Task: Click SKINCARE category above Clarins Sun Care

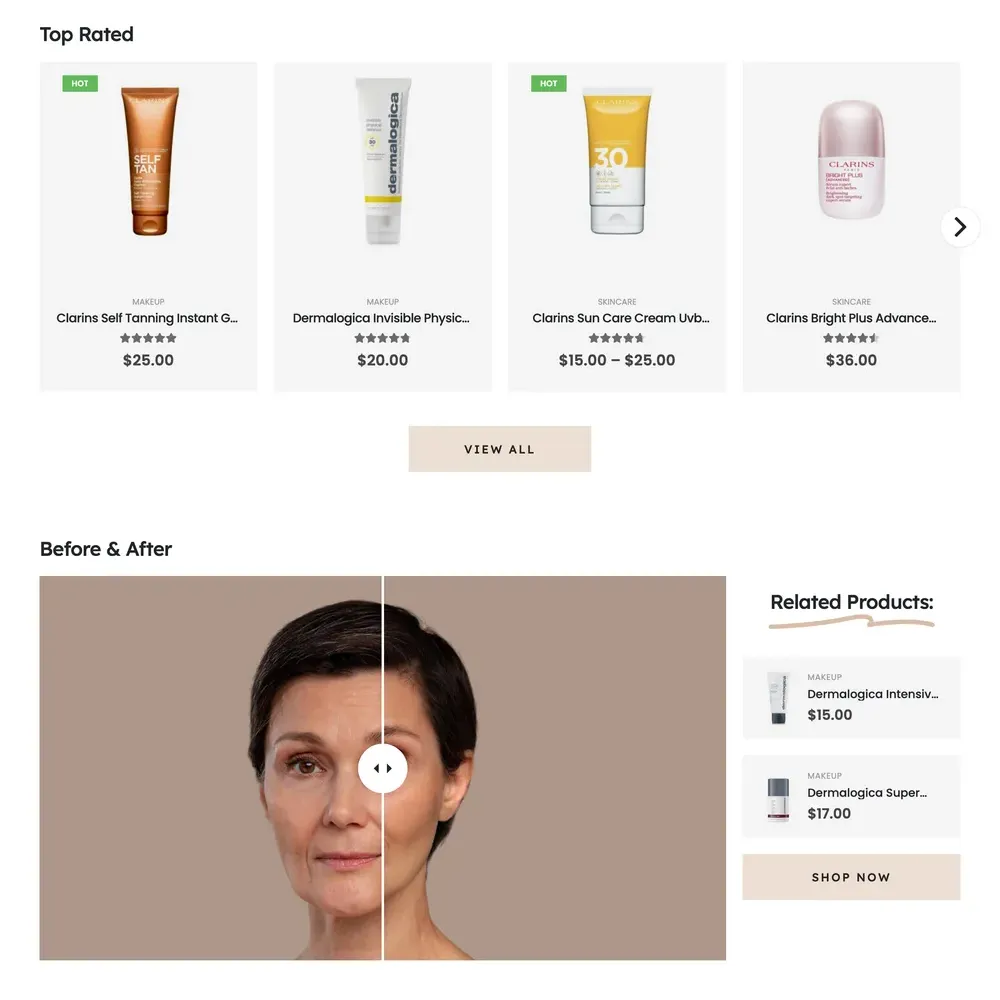Action: coord(617,302)
